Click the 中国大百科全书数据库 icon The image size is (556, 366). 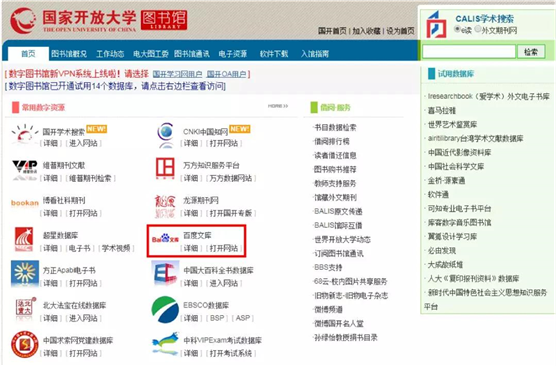coord(165,273)
